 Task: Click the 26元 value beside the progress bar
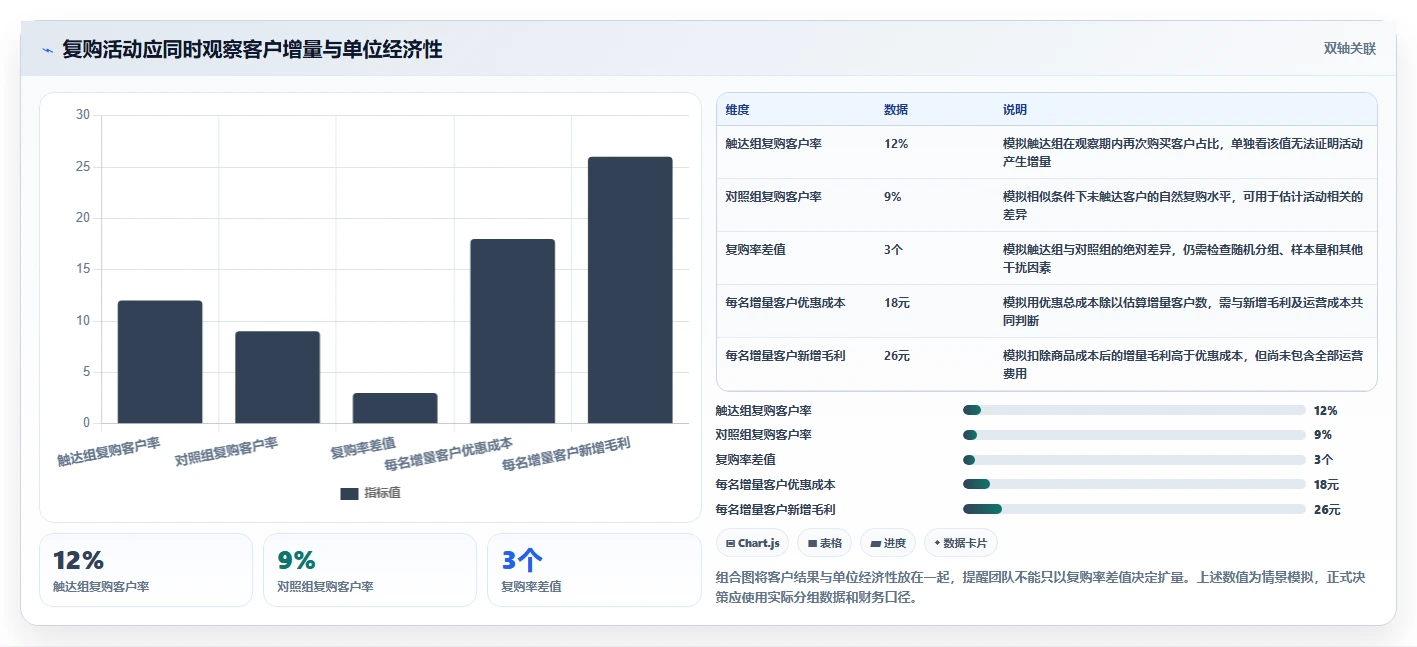pos(1327,510)
